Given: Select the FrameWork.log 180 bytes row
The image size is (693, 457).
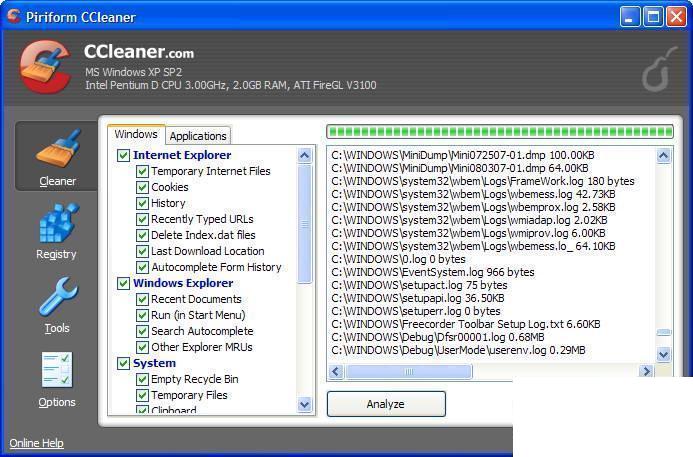Looking at the screenshot, I should pos(483,181).
